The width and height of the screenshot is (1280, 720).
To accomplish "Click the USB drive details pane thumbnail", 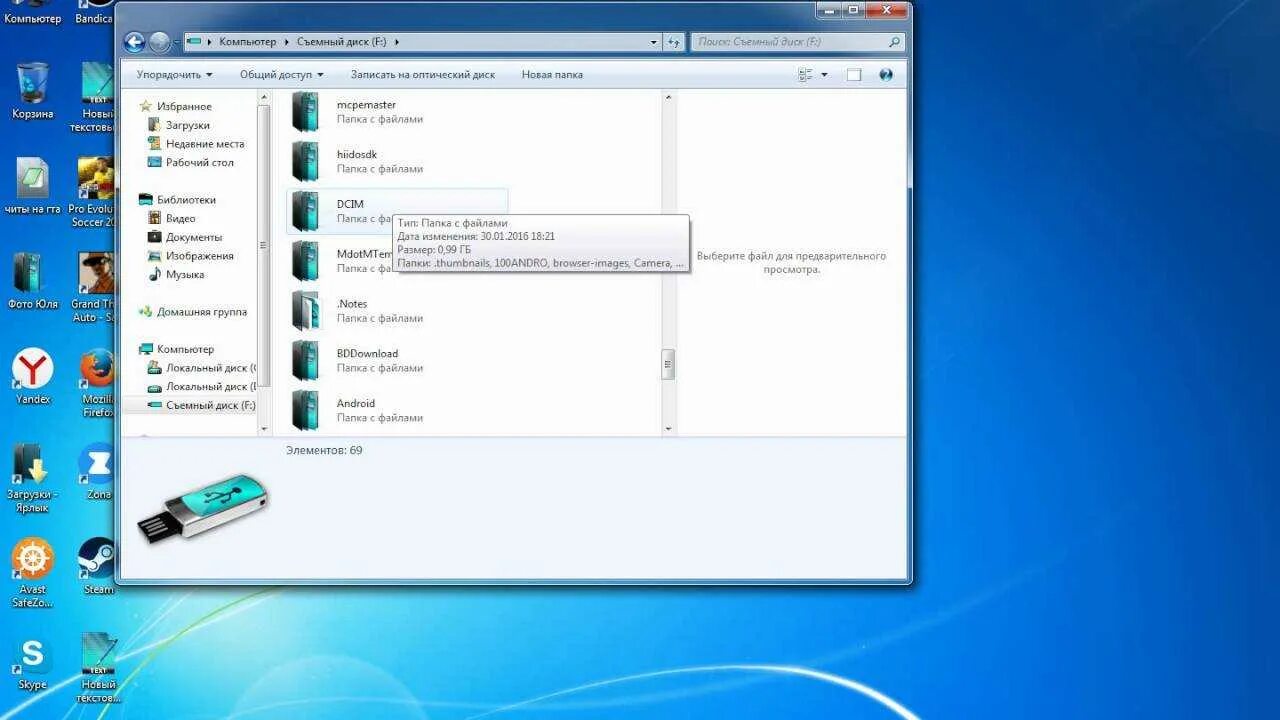I will click(203, 510).
